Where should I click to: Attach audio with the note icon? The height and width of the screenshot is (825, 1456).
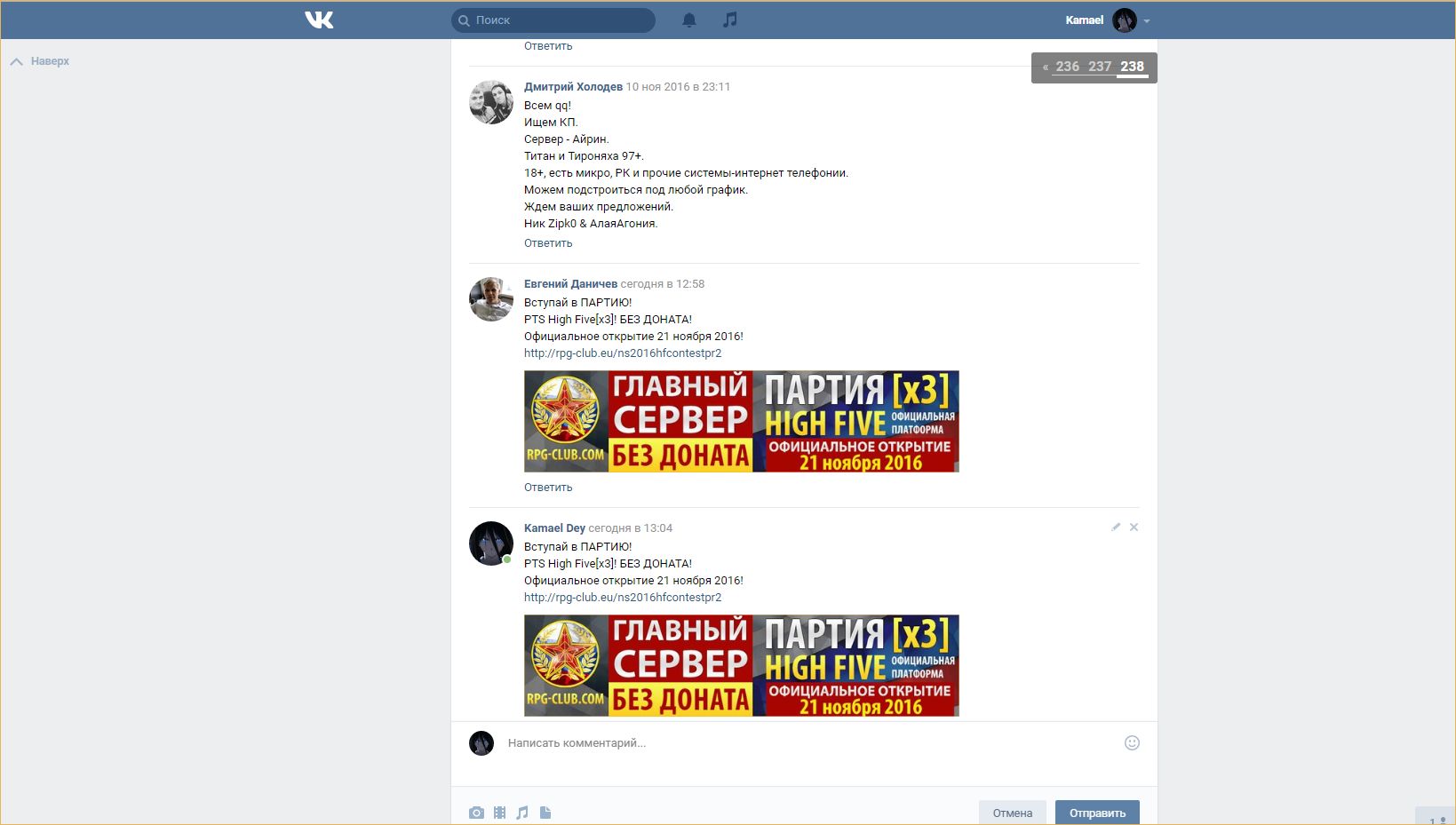point(522,813)
